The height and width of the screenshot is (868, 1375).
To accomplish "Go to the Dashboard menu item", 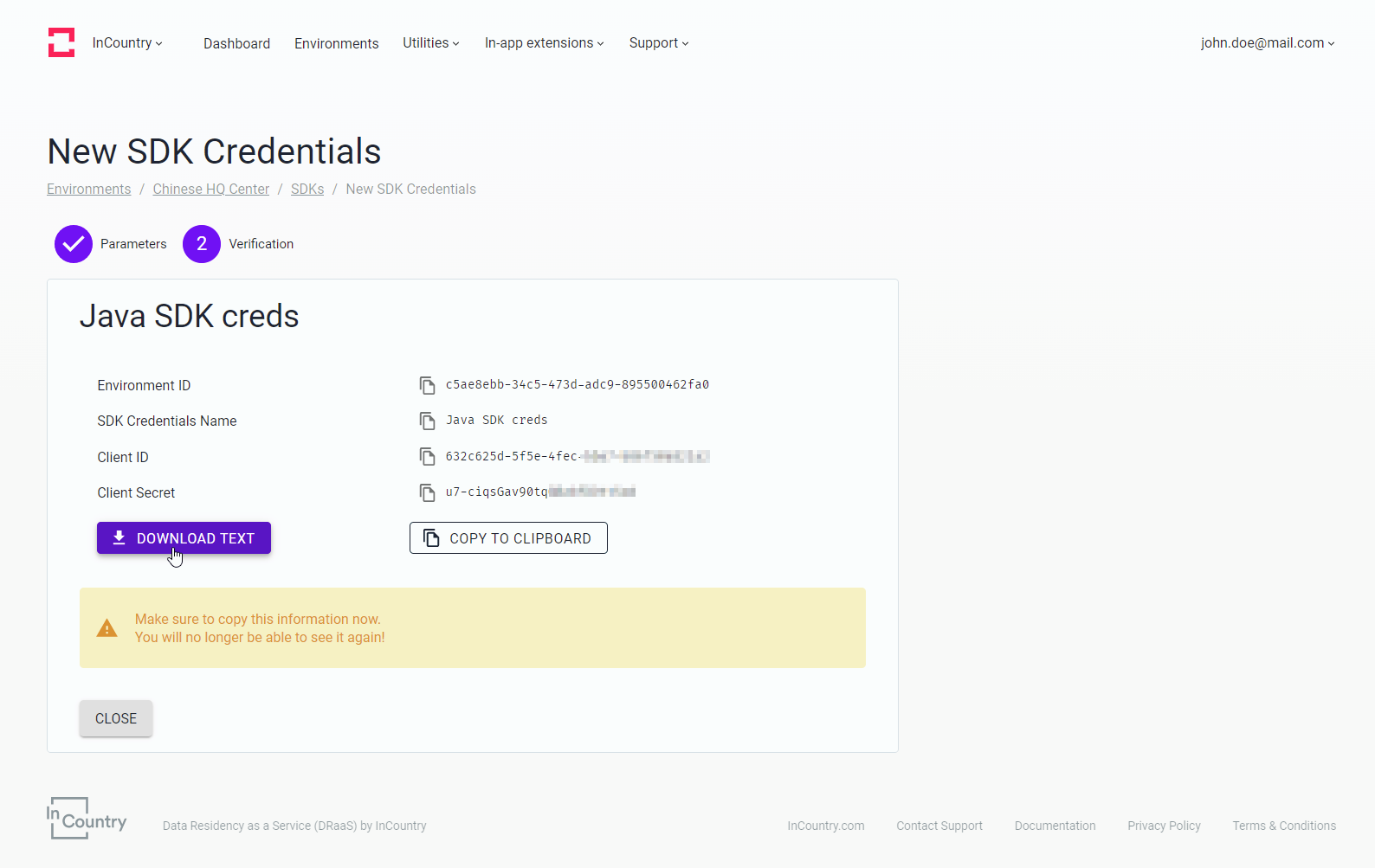I will pos(236,43).
